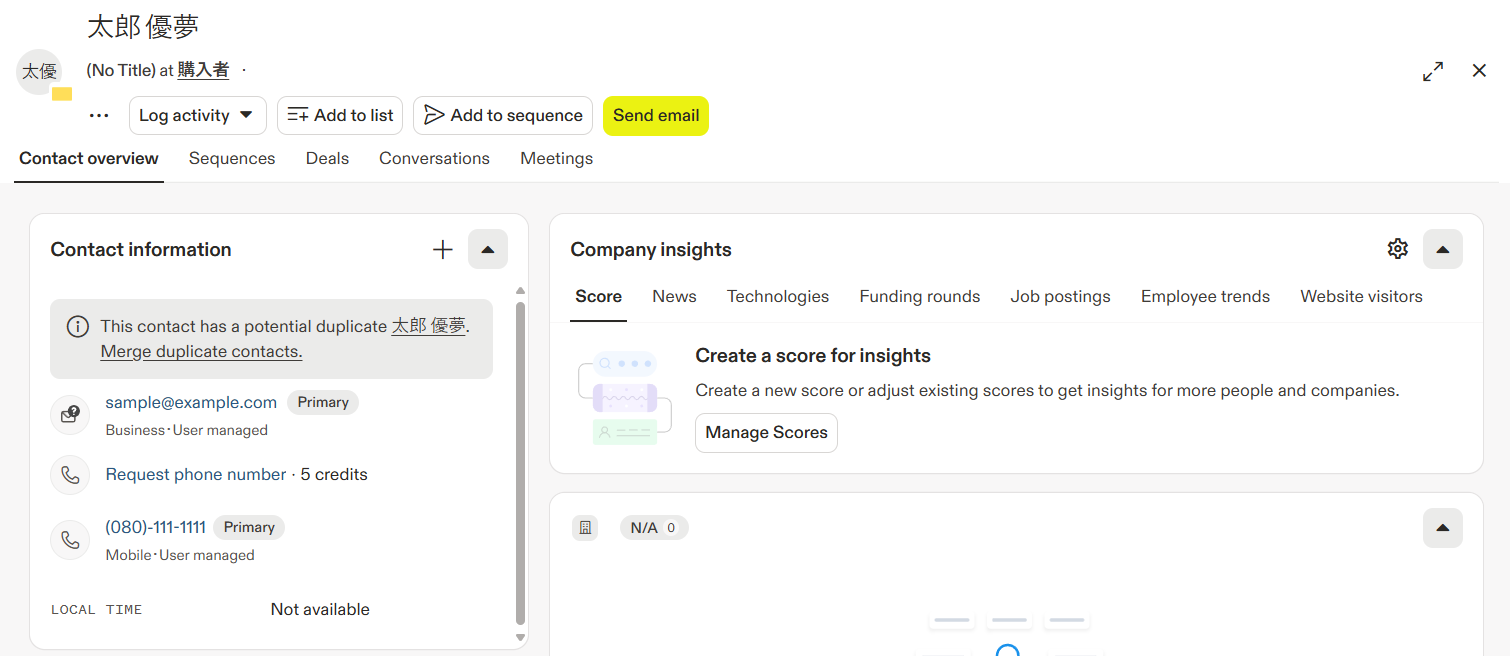The height and width of the screenshot is (656, 1510).
Task: Open the Log activity dropdown
Action: tap(197, 116)
